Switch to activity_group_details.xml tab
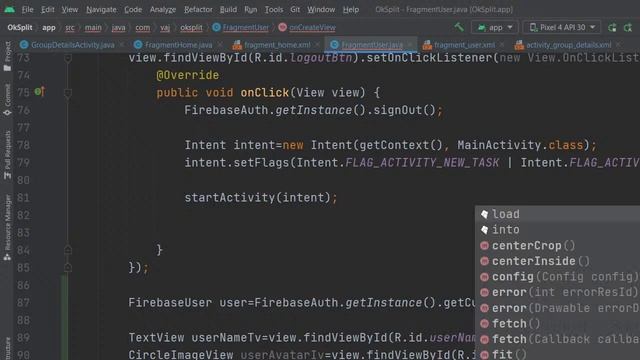Viewport: 640px width, 360px height. [569, 45]
